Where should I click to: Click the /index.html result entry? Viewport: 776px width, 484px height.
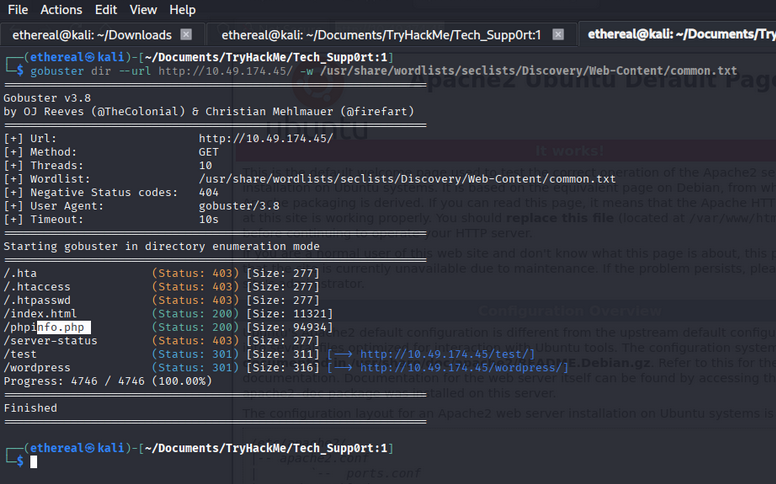point(40,313)
